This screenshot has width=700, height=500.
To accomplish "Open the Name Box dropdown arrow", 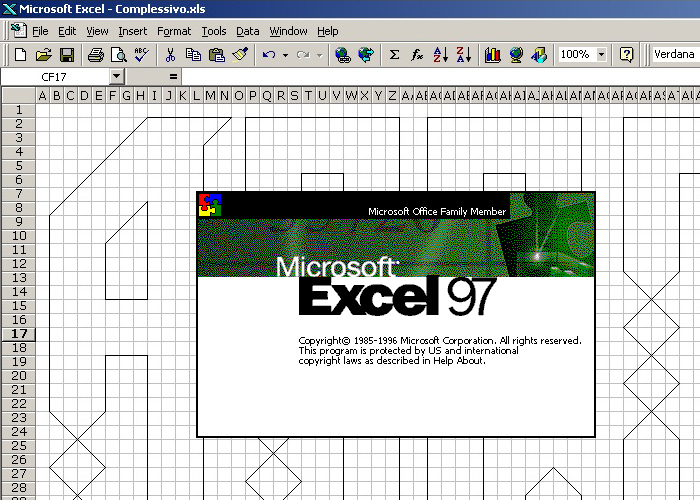I will click(116, 76).
